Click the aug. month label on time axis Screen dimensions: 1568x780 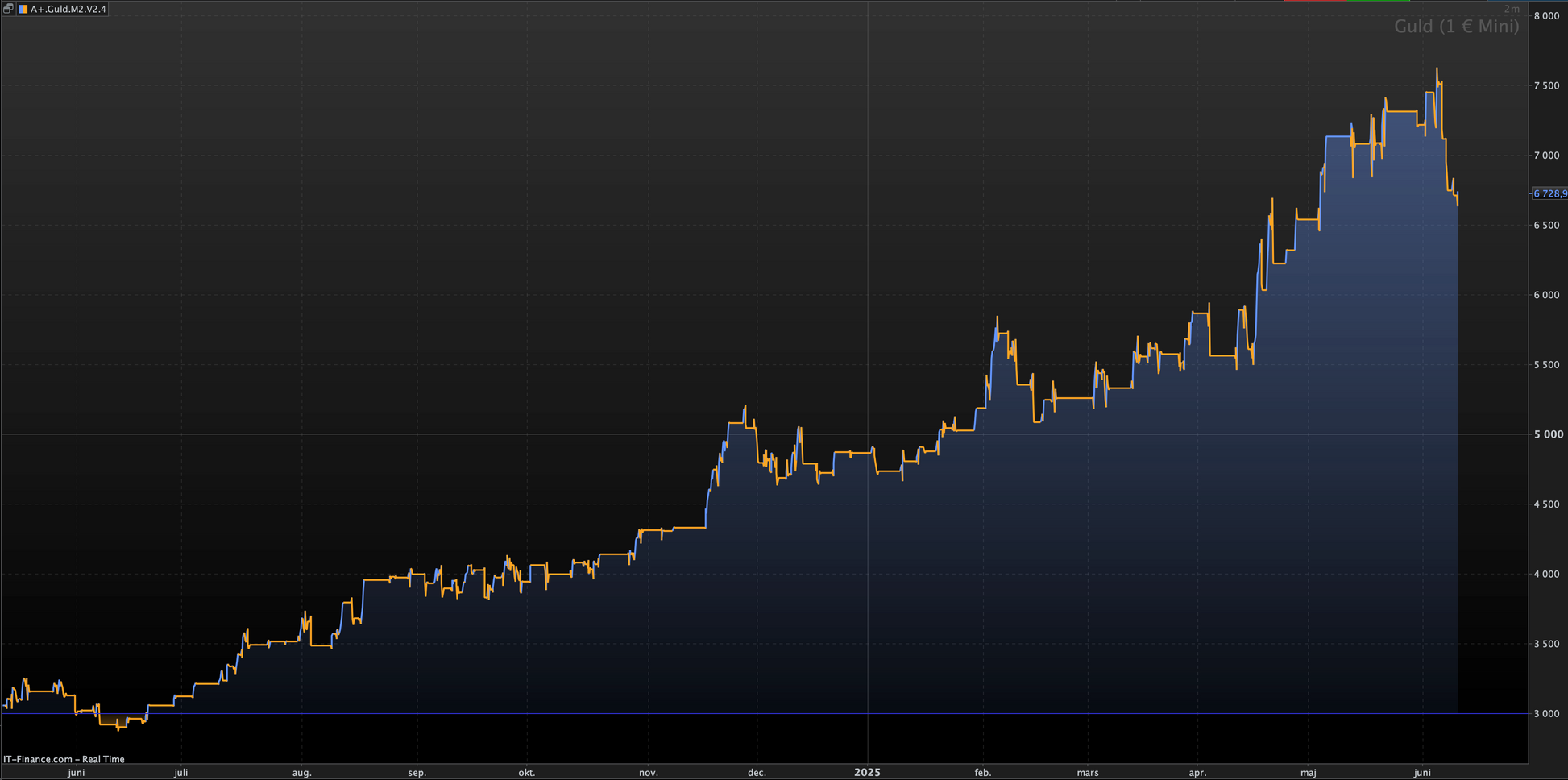click(x=301, y=772)
